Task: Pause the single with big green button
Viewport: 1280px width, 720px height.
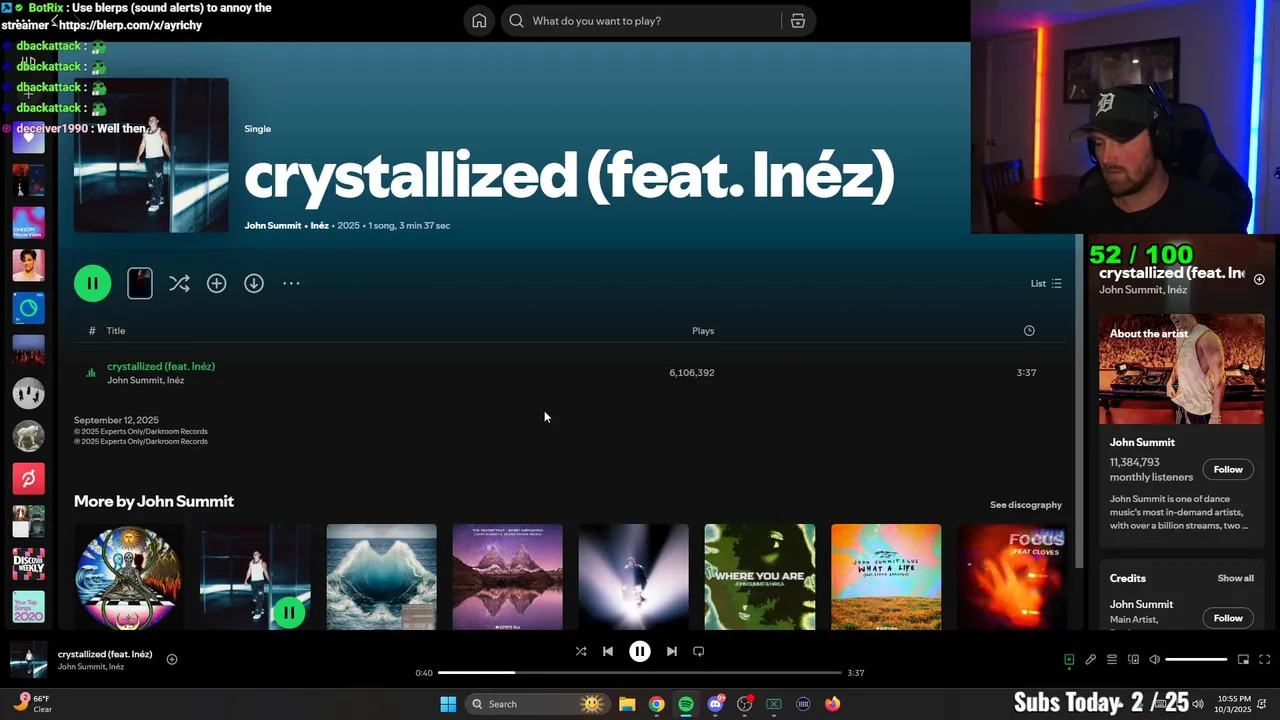Action: point(92,283)
